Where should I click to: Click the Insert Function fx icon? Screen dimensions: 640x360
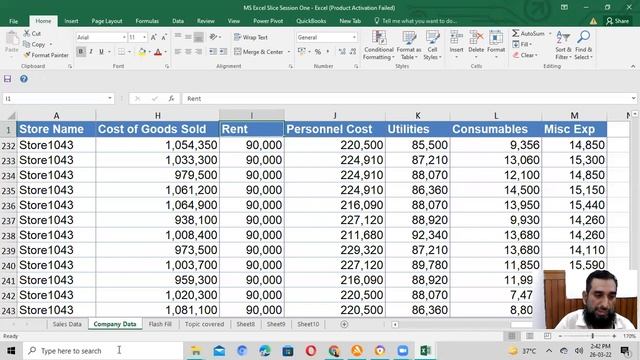click(x=171, y=98)
